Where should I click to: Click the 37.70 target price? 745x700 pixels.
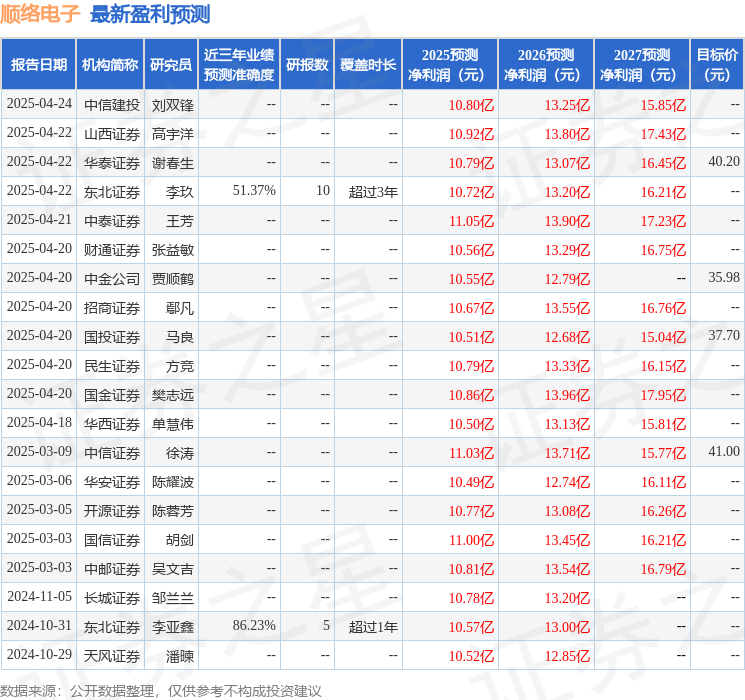(724, 336)
